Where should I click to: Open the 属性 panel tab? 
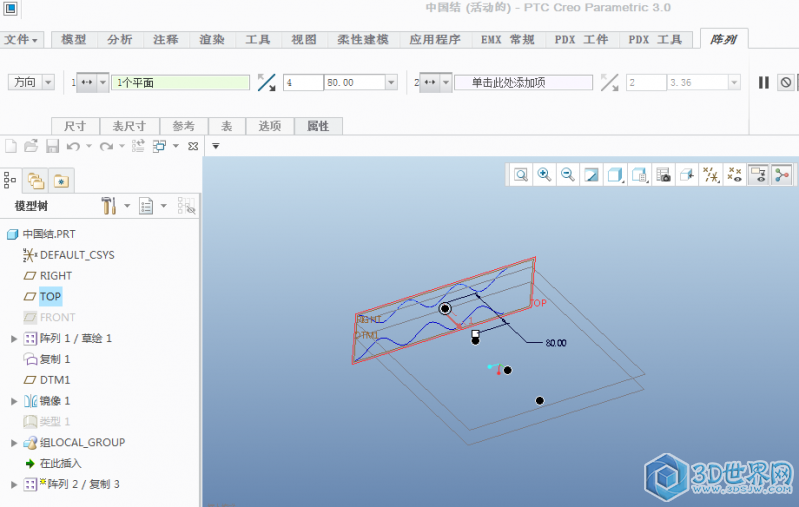[x=318, y=126]
